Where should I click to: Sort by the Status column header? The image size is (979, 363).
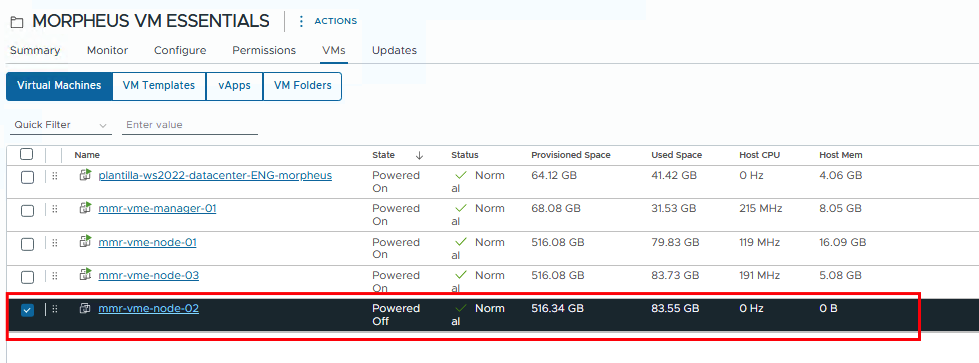pos(465,155)
